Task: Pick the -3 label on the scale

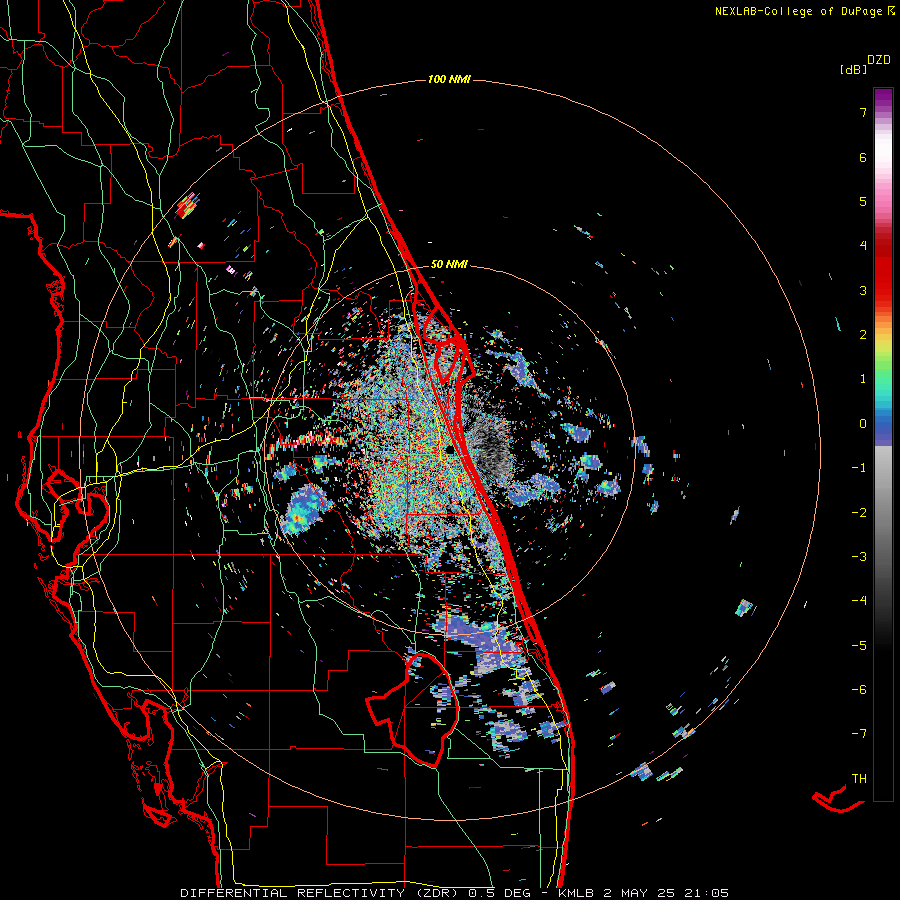Action: tap(859, 557)
